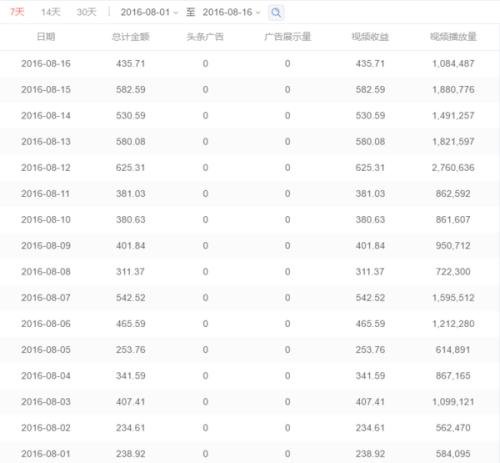
Task: Click the date cell 2016-08-05
Action: tap(46, 350)
